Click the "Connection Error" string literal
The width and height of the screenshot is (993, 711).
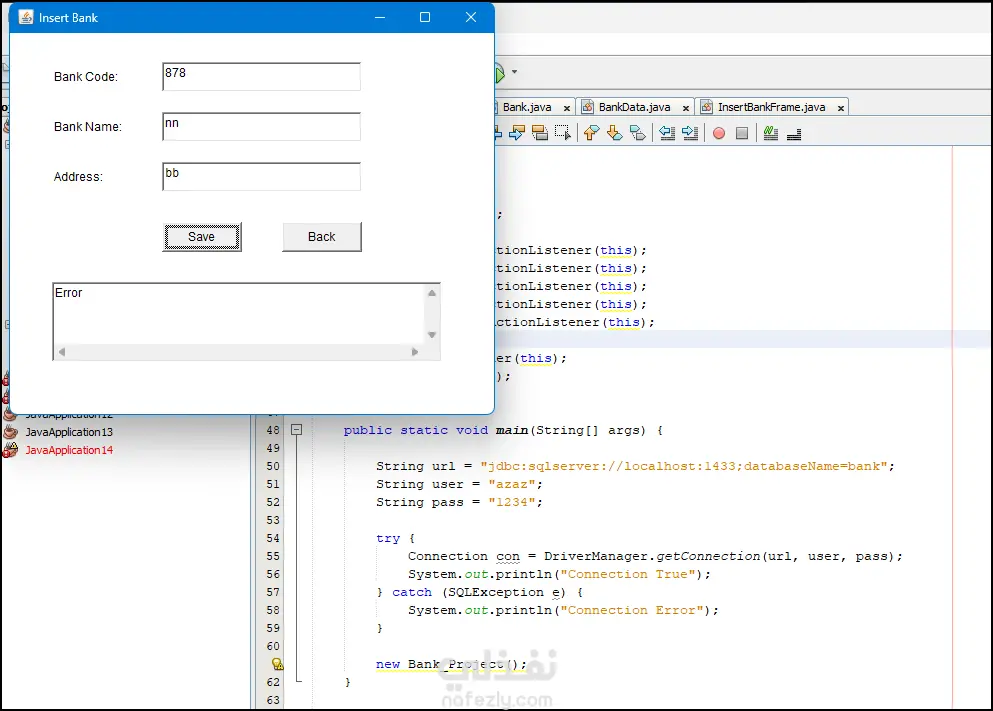click(x=632, y=610)
